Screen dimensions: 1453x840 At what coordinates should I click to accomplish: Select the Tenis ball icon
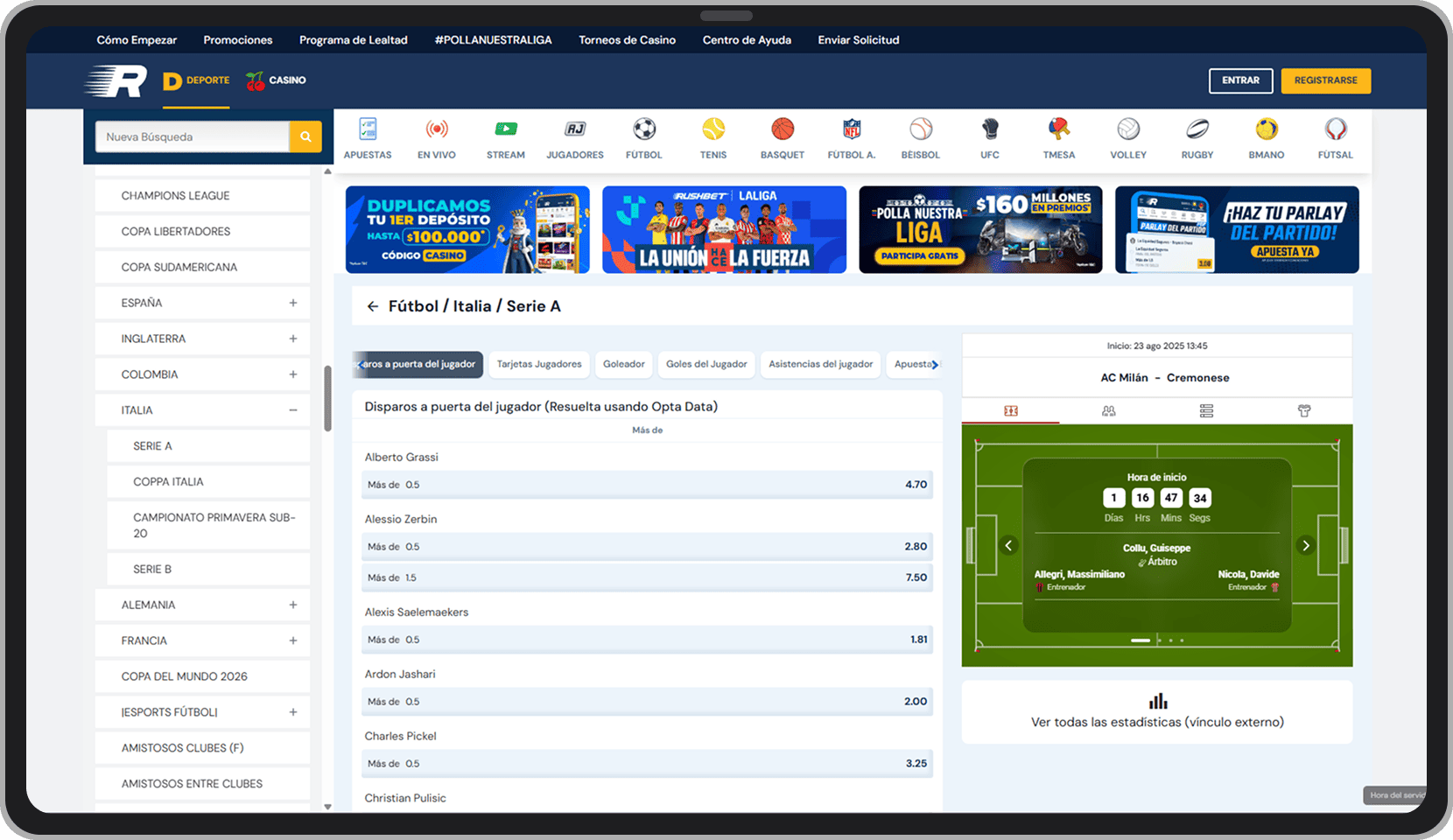(x=713, y=129)
